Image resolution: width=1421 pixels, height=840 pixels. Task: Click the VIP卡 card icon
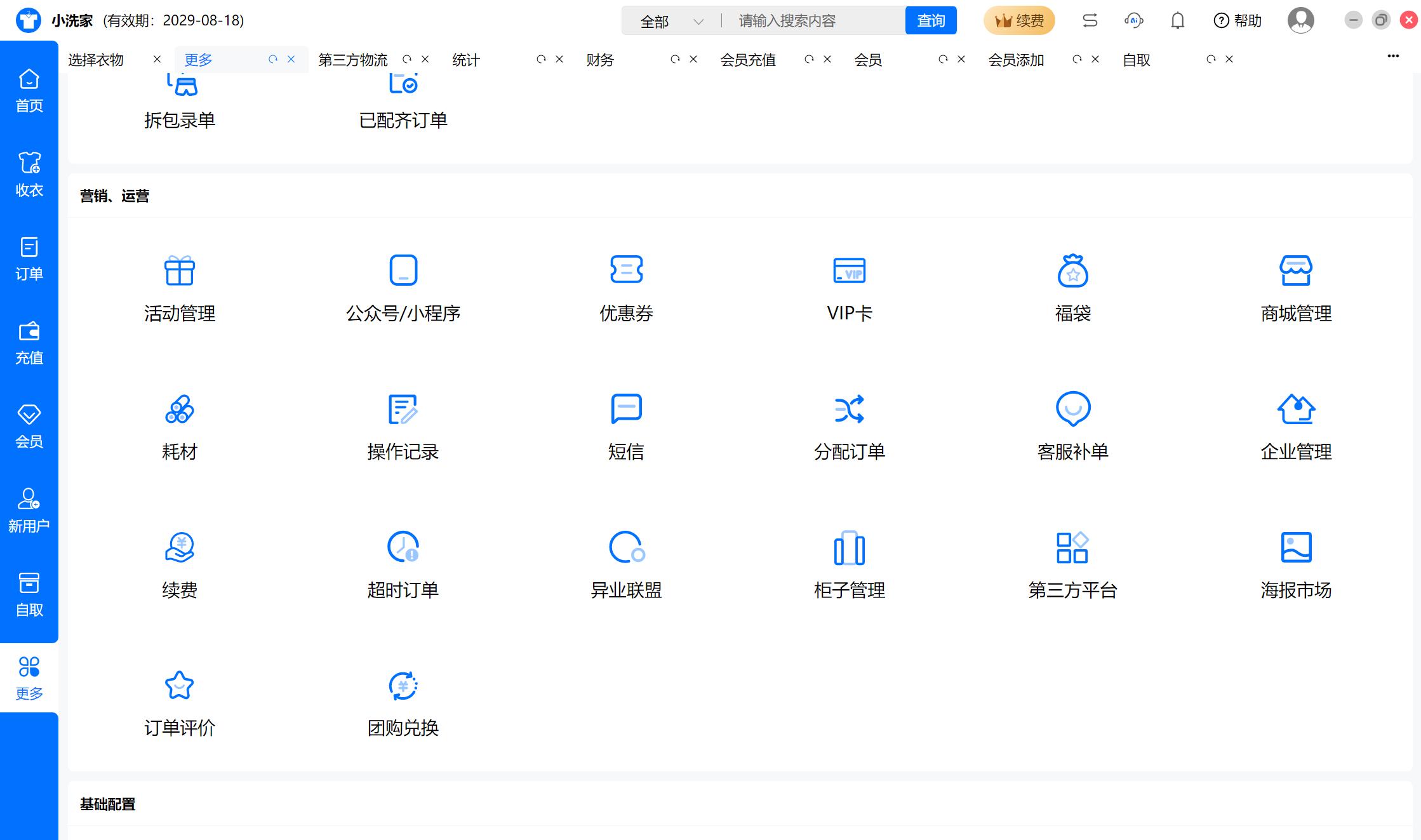[x=849, y=271]
